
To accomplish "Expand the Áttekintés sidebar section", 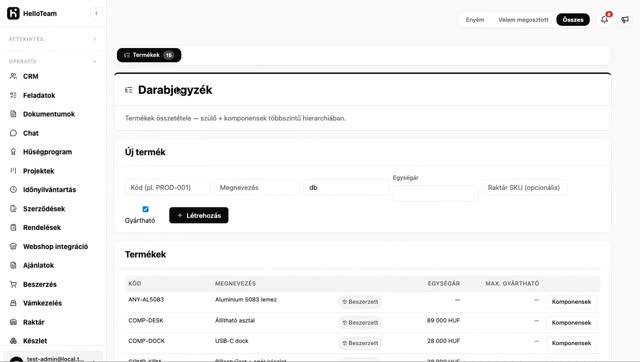I will coord(95,39).
